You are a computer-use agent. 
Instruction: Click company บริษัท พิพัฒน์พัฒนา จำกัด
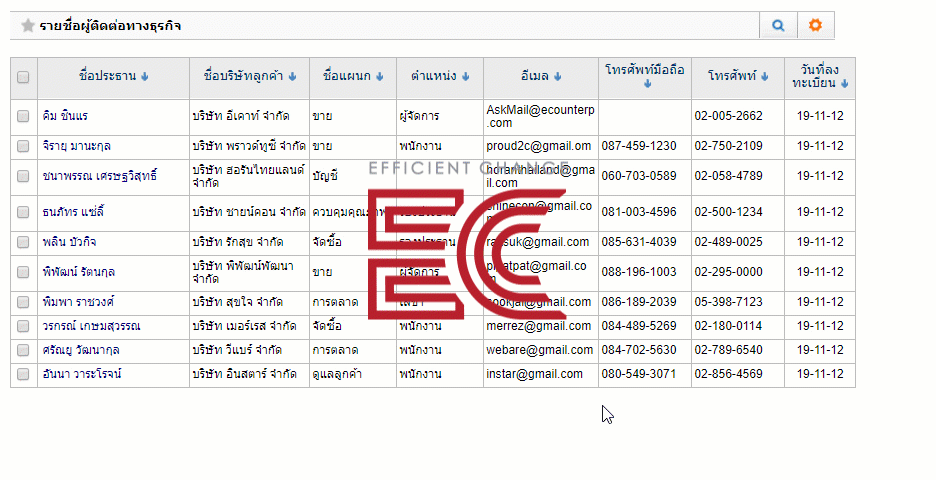pos(243,272)
